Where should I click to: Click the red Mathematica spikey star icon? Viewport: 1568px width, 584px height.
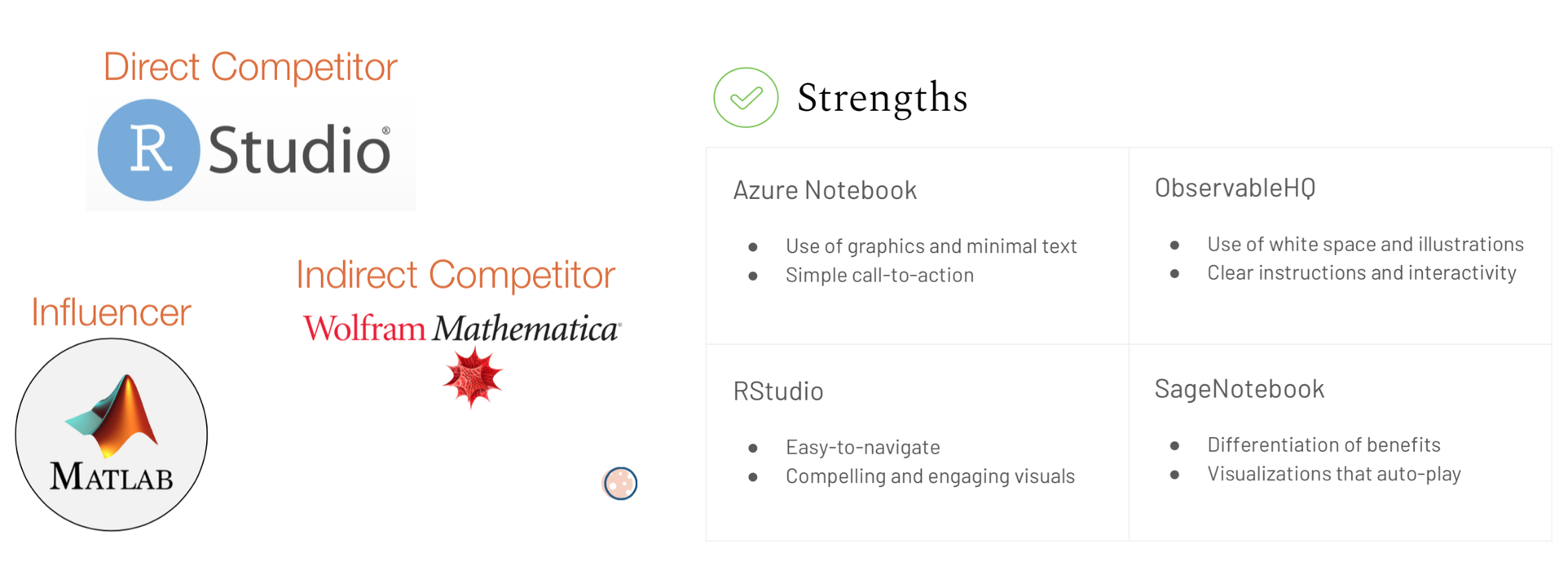tap(473, 376)
